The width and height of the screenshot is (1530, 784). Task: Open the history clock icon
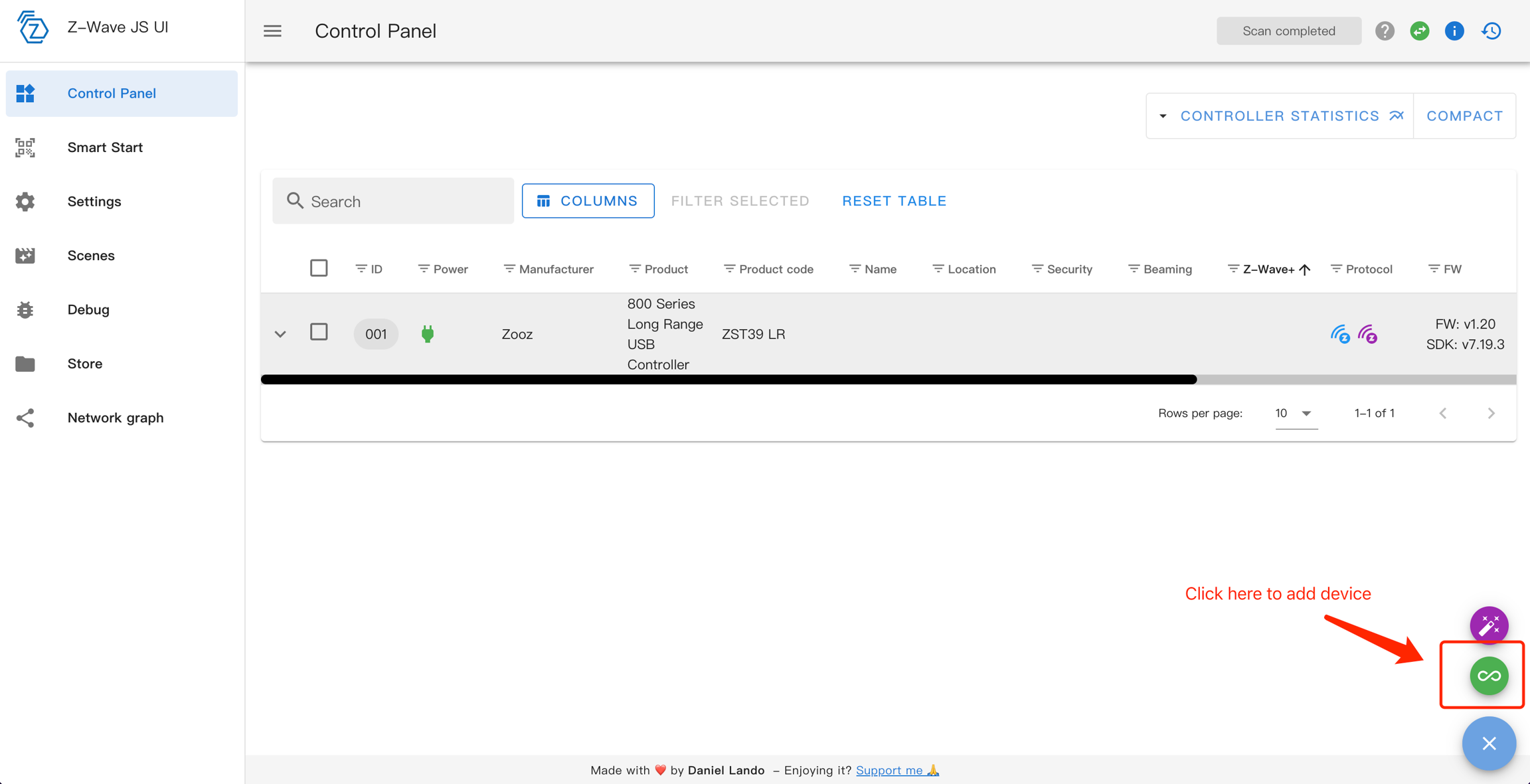pyautogui.click(x=1491, y=31)
